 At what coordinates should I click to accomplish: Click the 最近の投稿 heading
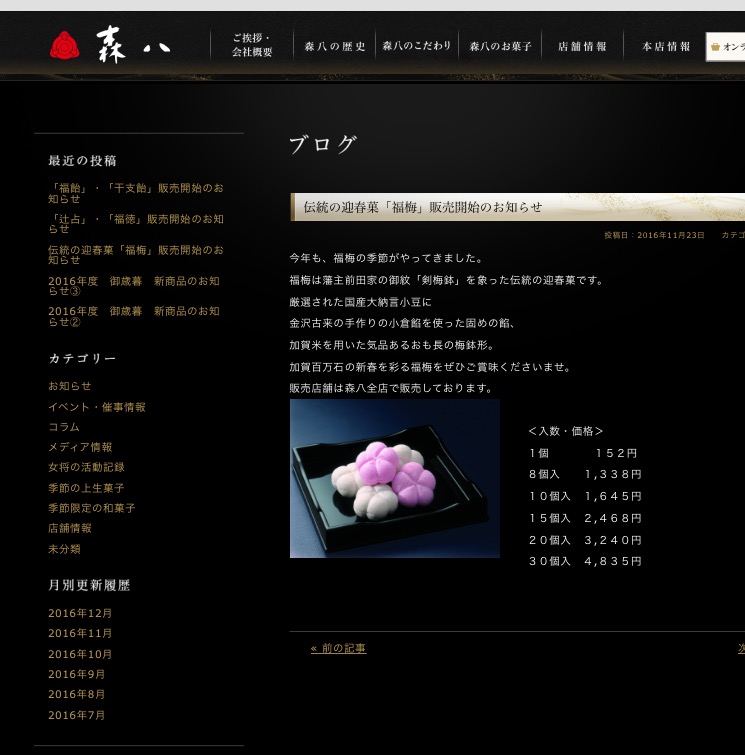point(82,161)
